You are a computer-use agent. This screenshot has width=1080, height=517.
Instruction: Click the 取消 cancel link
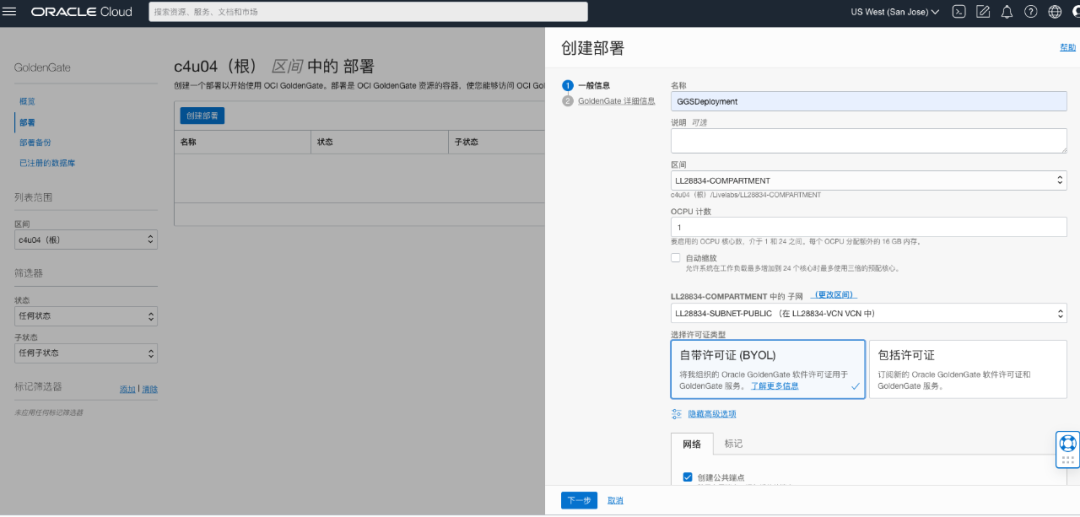[615, 500]
